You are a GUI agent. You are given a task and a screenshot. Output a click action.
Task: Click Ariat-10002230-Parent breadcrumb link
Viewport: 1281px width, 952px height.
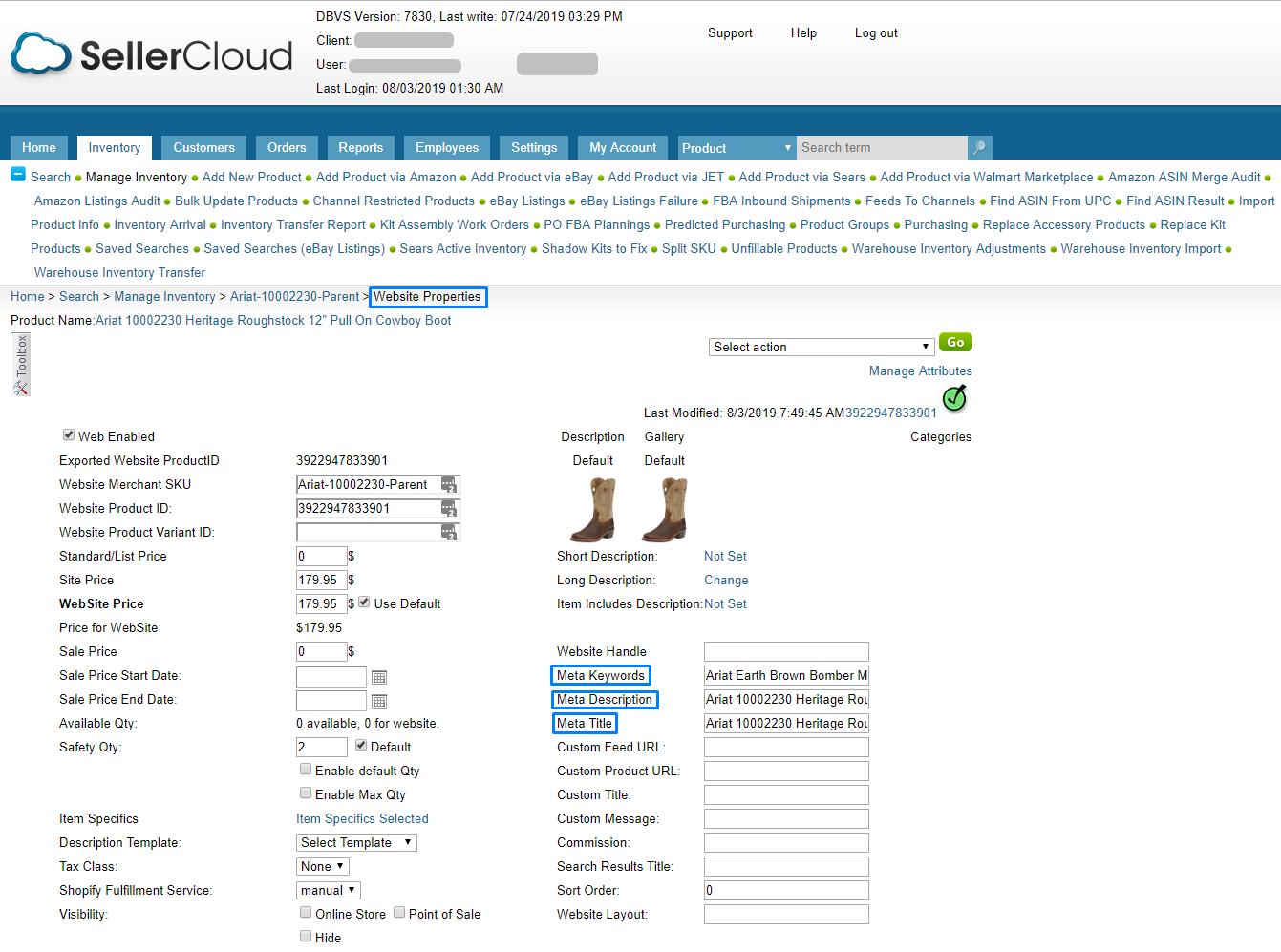point(294,296)
